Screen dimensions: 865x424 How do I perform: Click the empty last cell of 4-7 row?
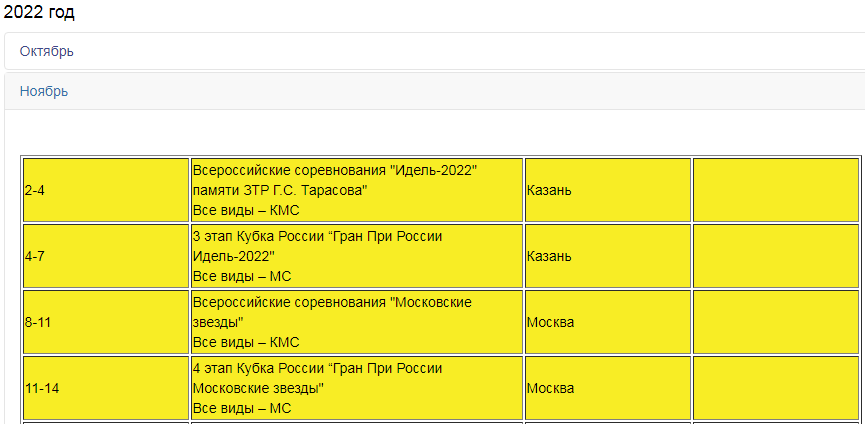point(775,256)
